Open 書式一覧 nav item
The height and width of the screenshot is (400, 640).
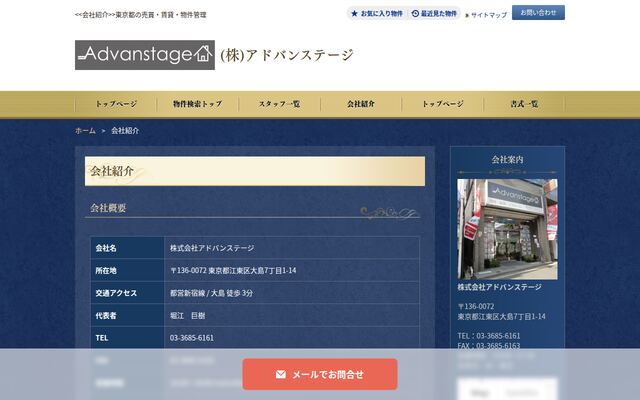(x=524, y=104)
